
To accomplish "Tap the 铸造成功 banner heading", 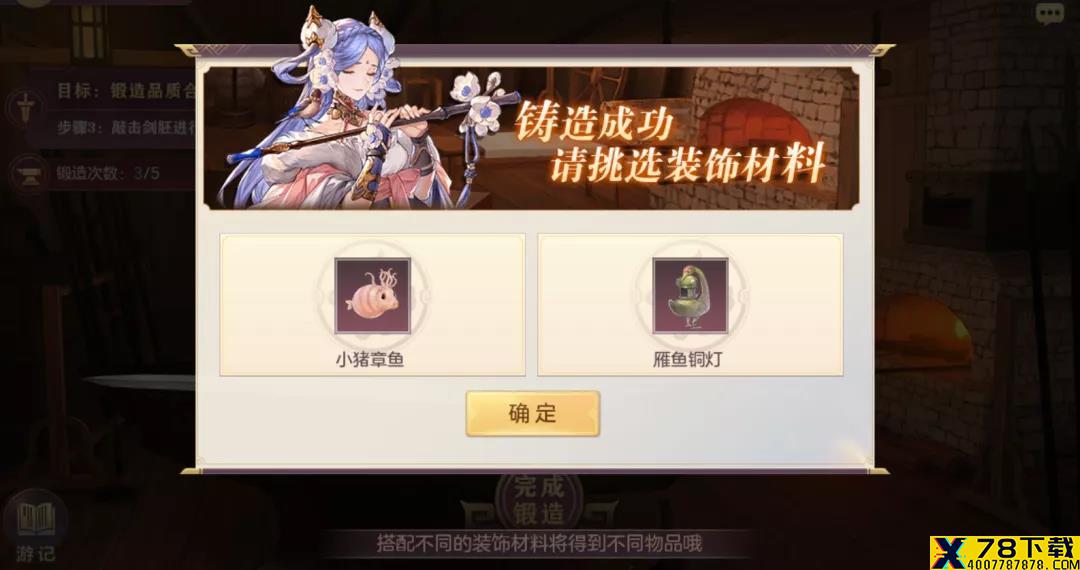I will [x=594, y=124].
